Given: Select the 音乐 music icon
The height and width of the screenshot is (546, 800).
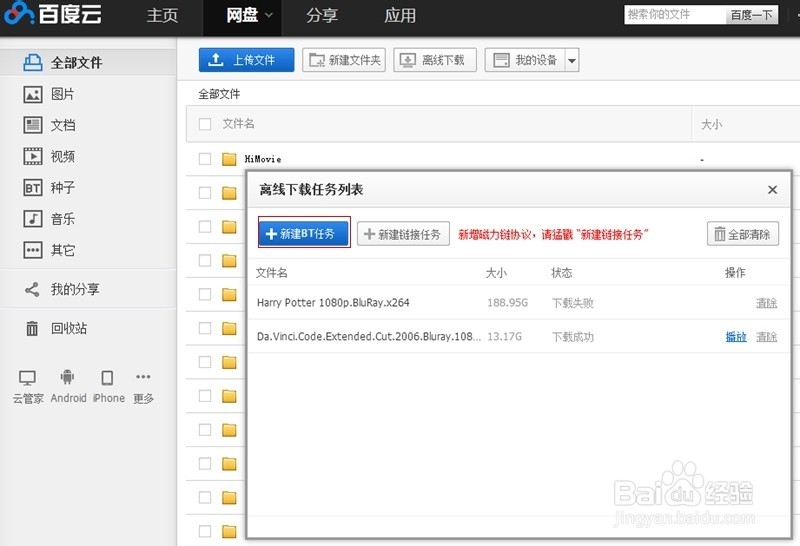Looking at the screenshot, I should [x=33, y=219].
